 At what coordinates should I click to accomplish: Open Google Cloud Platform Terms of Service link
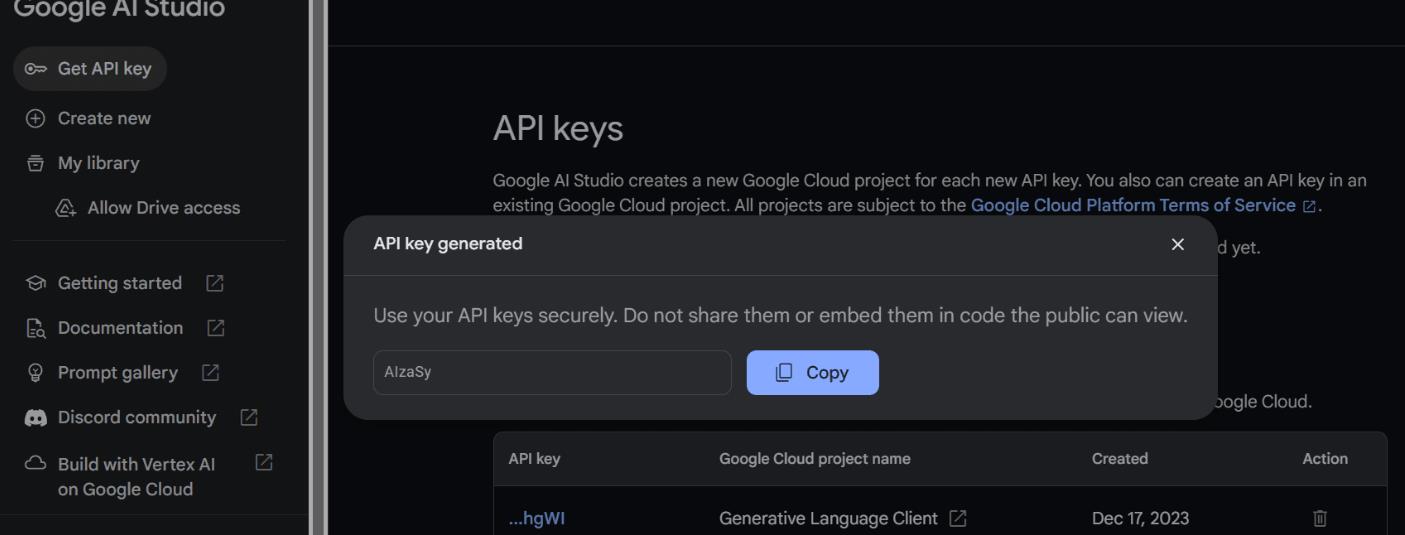coord(1133,205)
